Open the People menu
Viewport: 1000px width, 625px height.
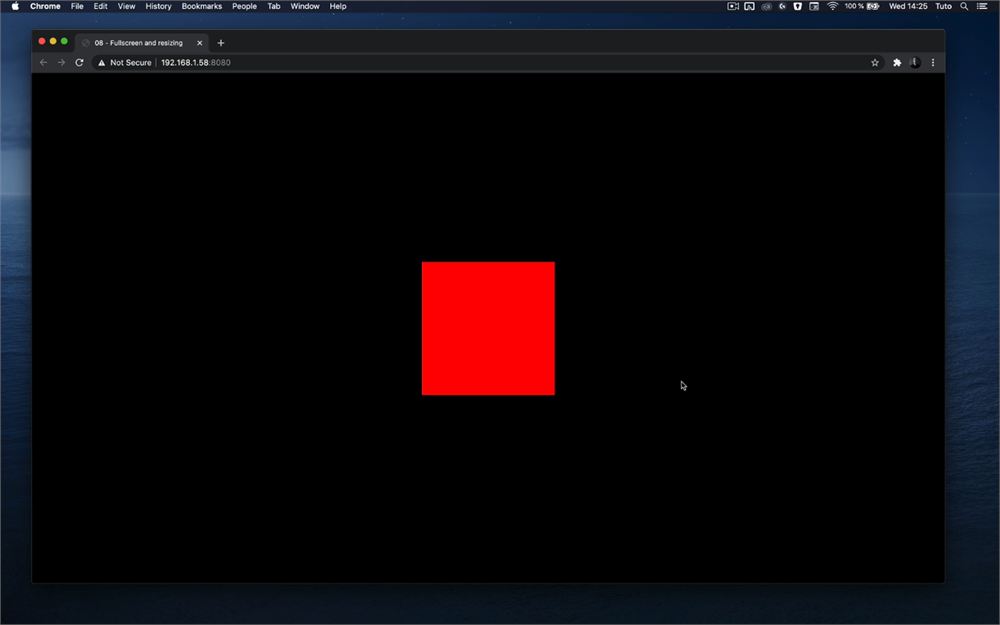click(x=244, y=6)
